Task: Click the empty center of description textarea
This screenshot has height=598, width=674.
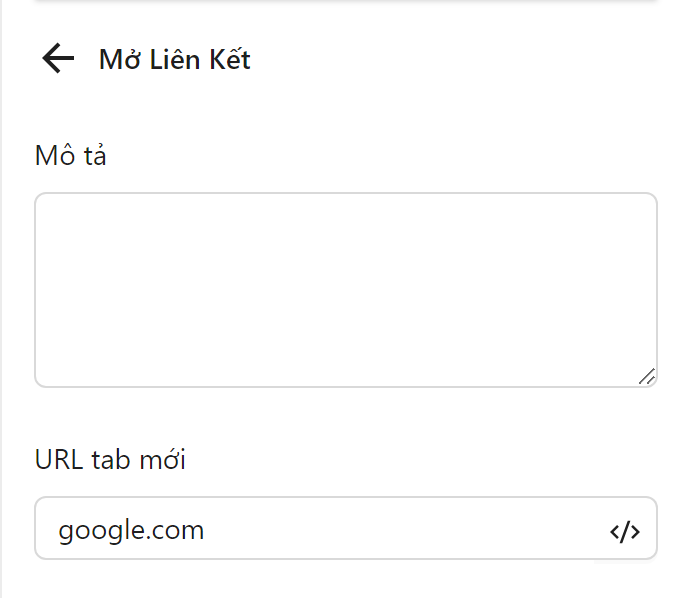Action: click(x=345, y=290)
